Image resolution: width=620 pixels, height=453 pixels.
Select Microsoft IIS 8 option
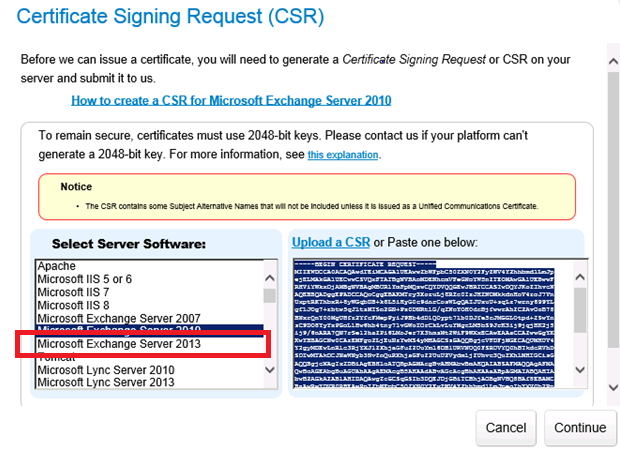coord(149,305)
